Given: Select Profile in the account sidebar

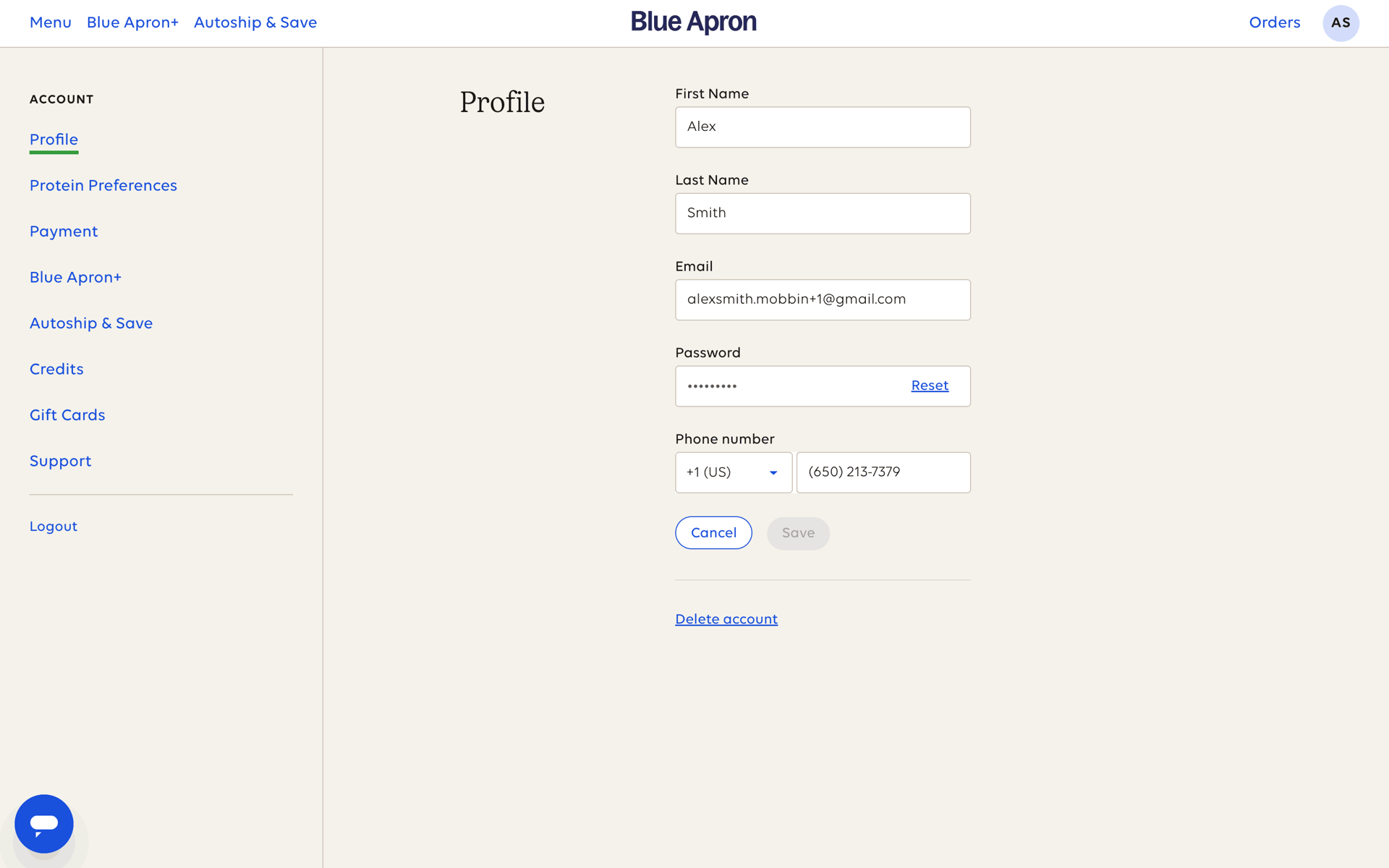Looking at the screenshot, I should tap(54, 140).
